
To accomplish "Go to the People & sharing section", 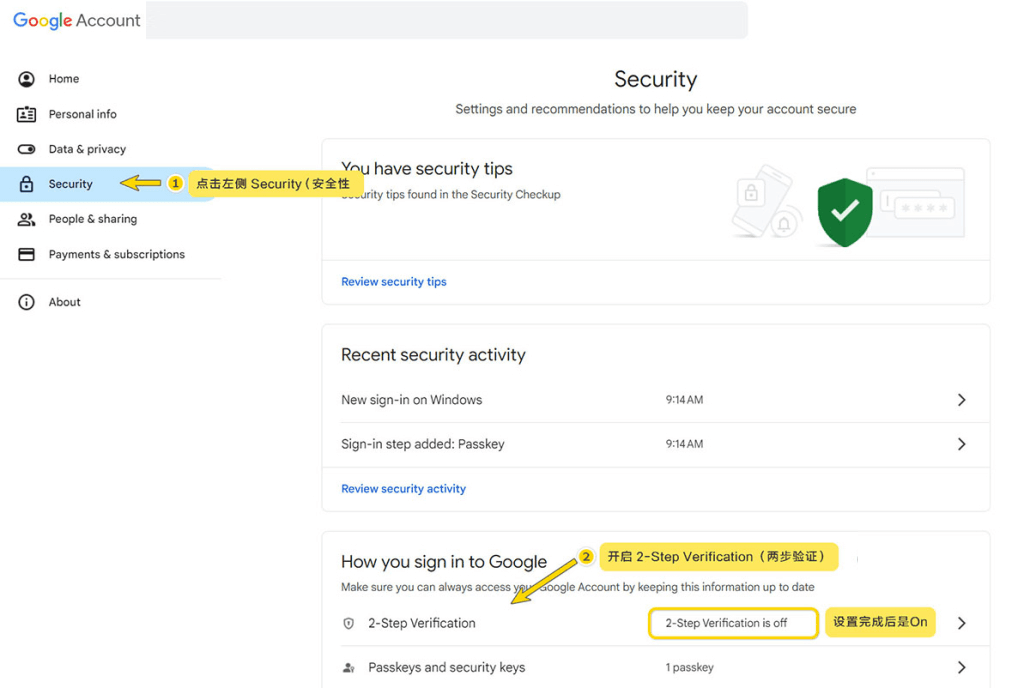I will tap(93, 219).
